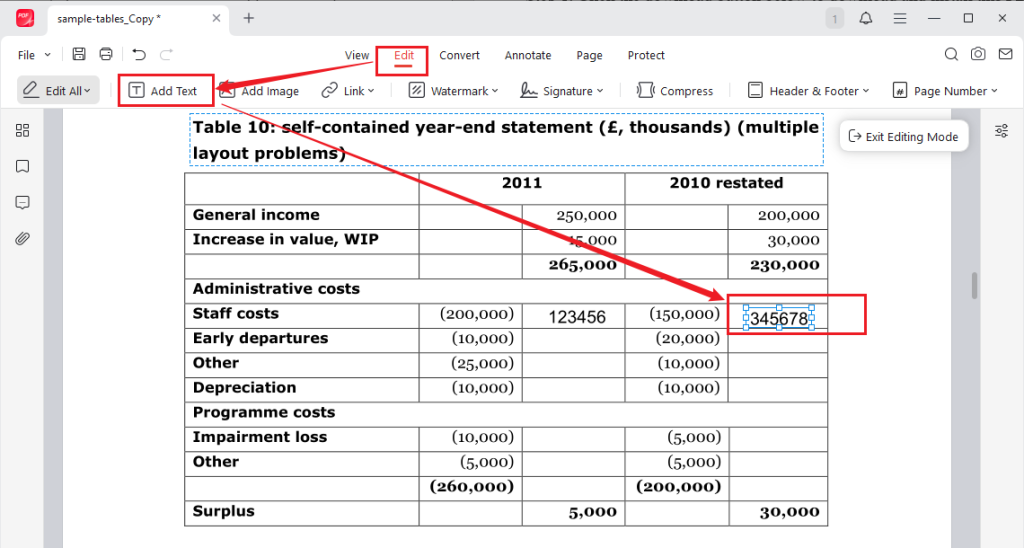Viewport: 1024px width, 548px height.
Task: Click the vertical scrollbar thumb
Action: tap(974, 285)
